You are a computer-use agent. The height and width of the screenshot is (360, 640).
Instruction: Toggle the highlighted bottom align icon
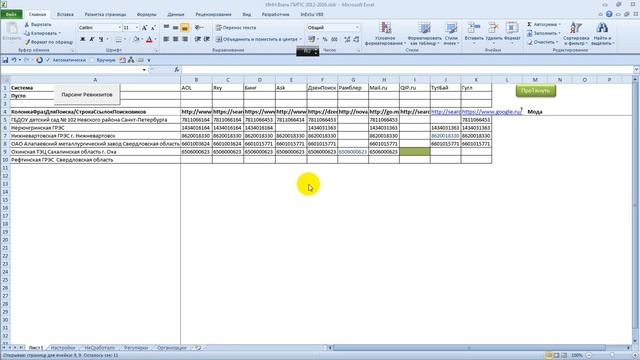[184, 28]
